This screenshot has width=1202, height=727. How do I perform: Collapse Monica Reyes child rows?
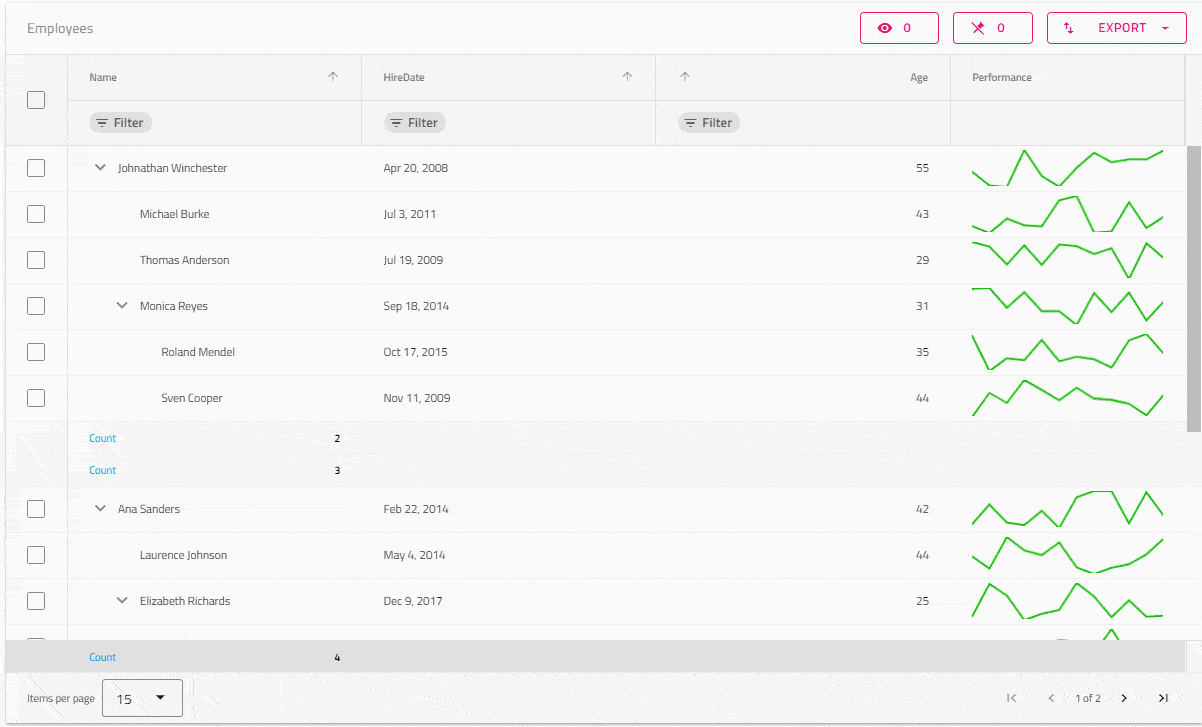click(122, 306)
